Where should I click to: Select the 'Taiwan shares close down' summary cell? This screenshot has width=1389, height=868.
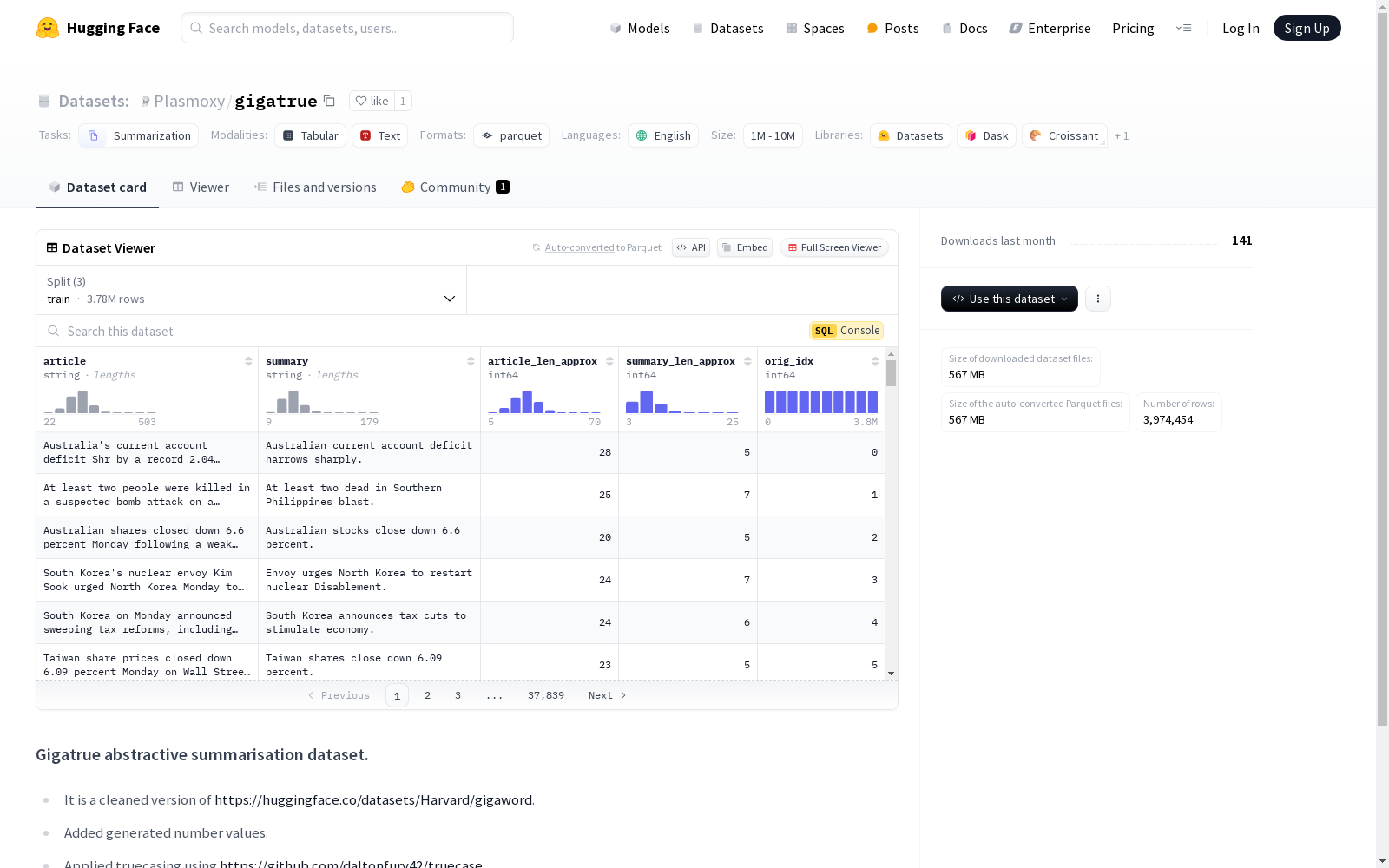tap(370, 665)
